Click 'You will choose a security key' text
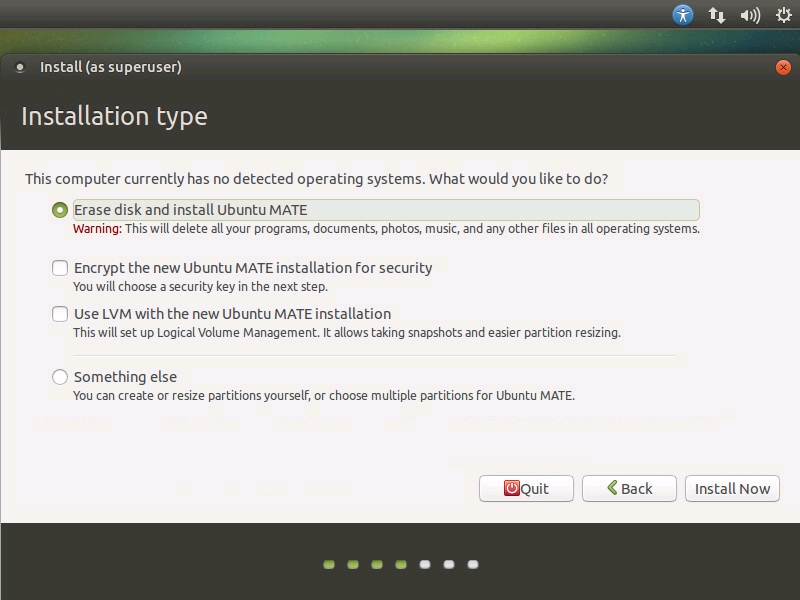Image resolution: width=800 pixels, height=600 pixels. (x=200, y=287)
